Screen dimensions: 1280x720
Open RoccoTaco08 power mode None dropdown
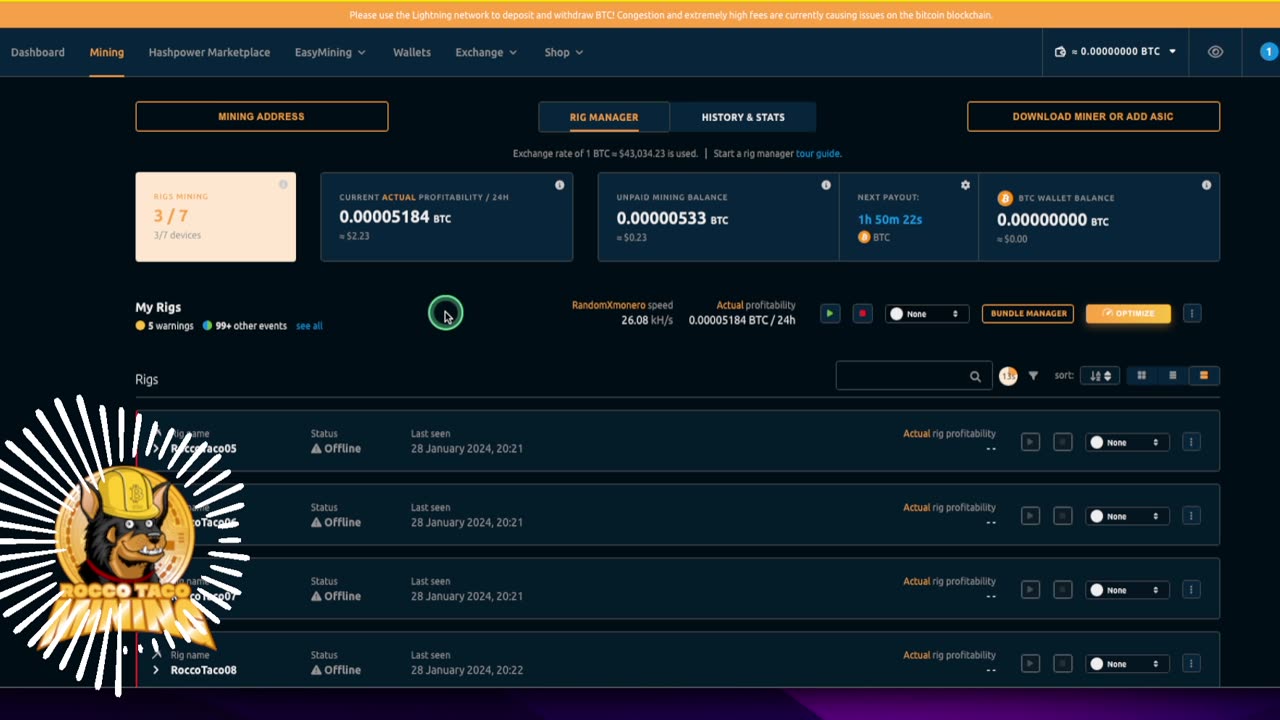[x=1127, y=664]
